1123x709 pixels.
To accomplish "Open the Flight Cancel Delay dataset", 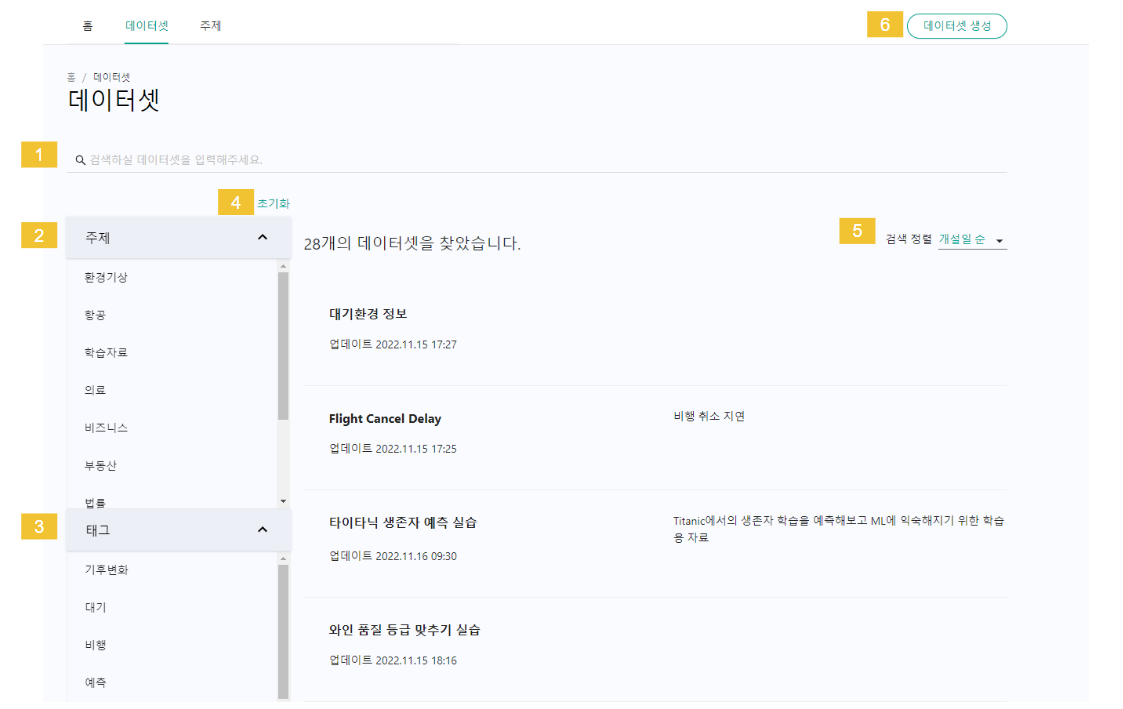I will click(x=385, y=419).
